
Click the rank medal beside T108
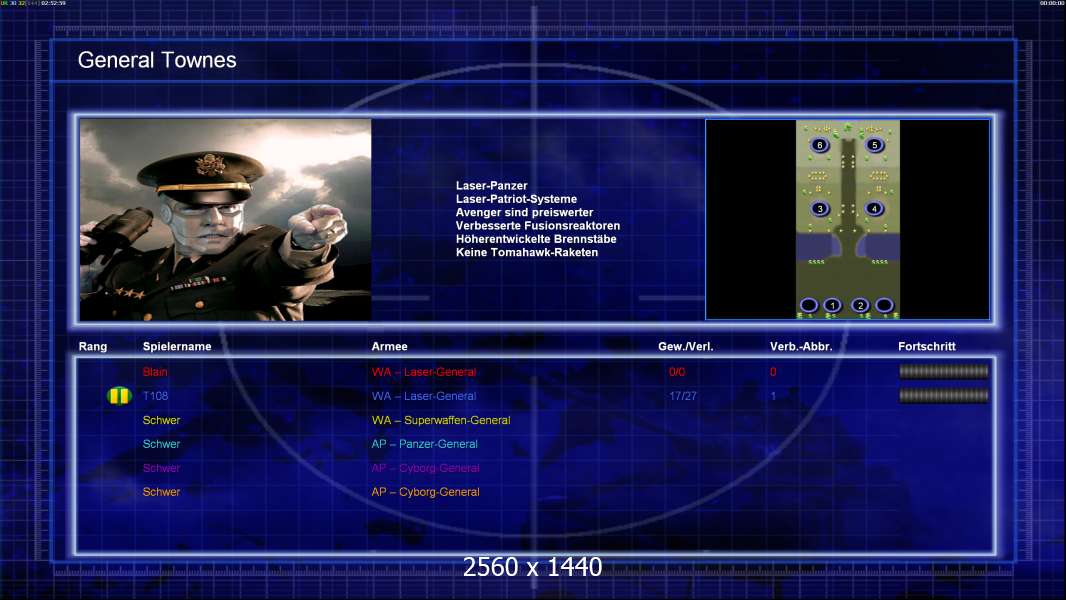(119, 395)
